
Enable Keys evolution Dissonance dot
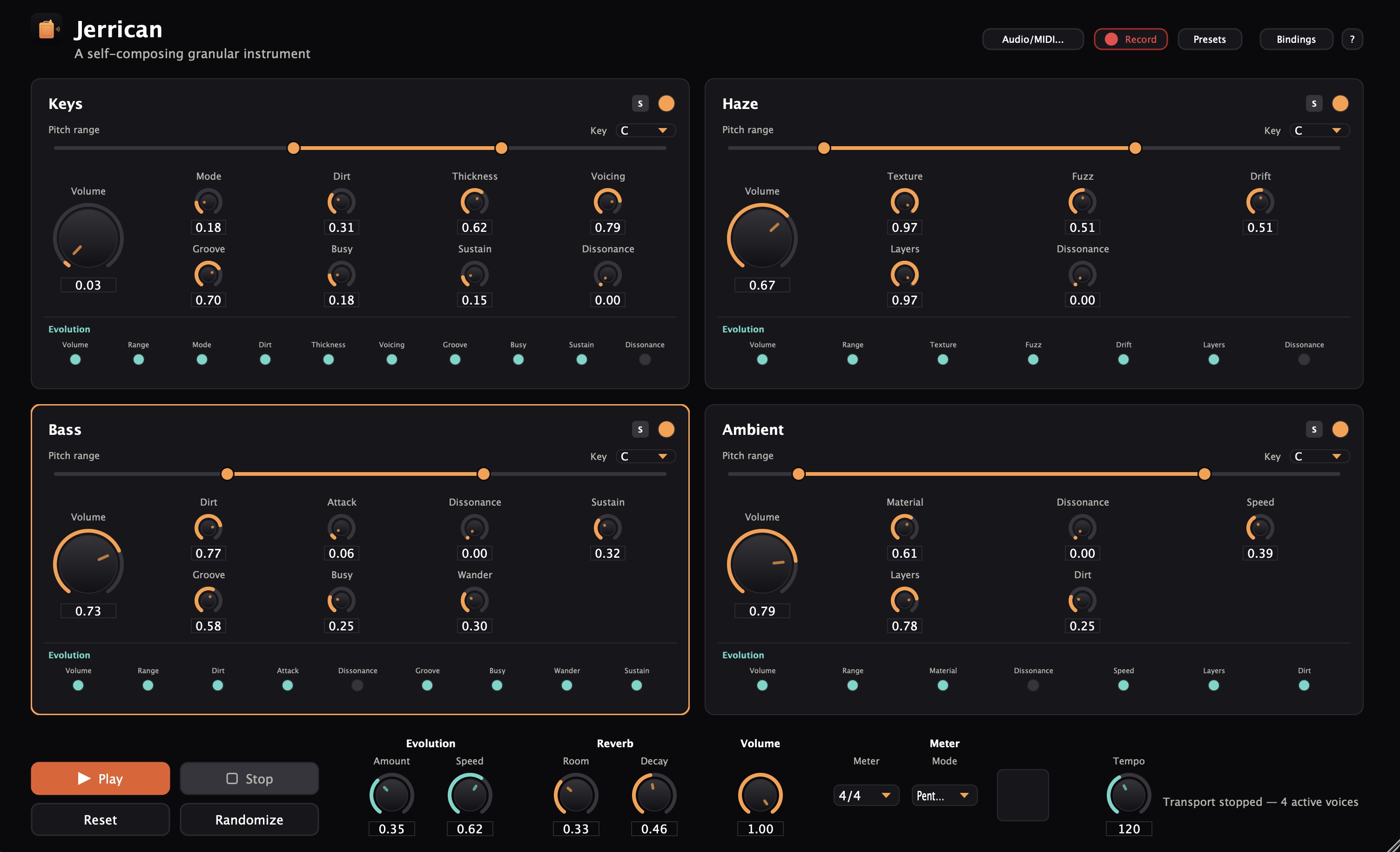644,359
